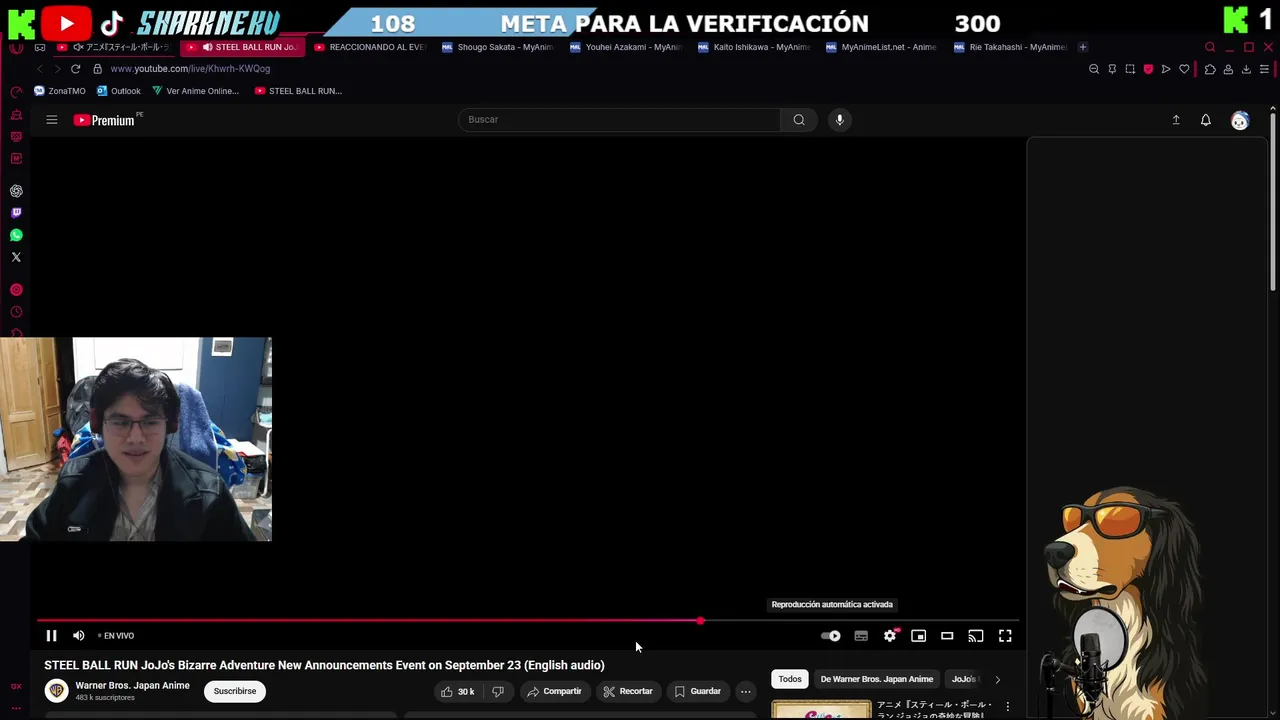The image size is (1280, 720).
Task: Enable the miniplayer mode
Action: pos(918,636)
